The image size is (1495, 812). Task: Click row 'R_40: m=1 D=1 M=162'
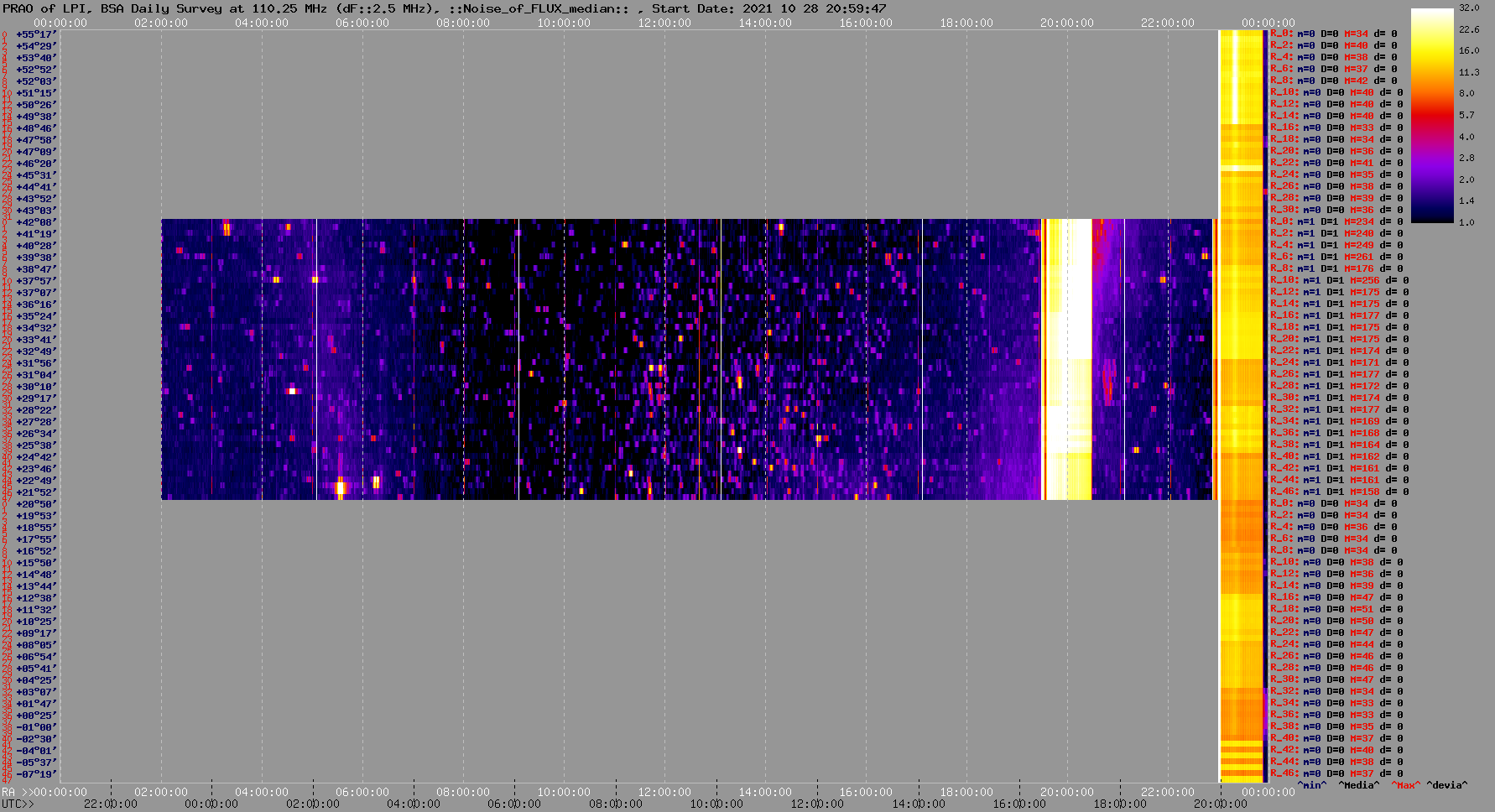[1340, 456]
